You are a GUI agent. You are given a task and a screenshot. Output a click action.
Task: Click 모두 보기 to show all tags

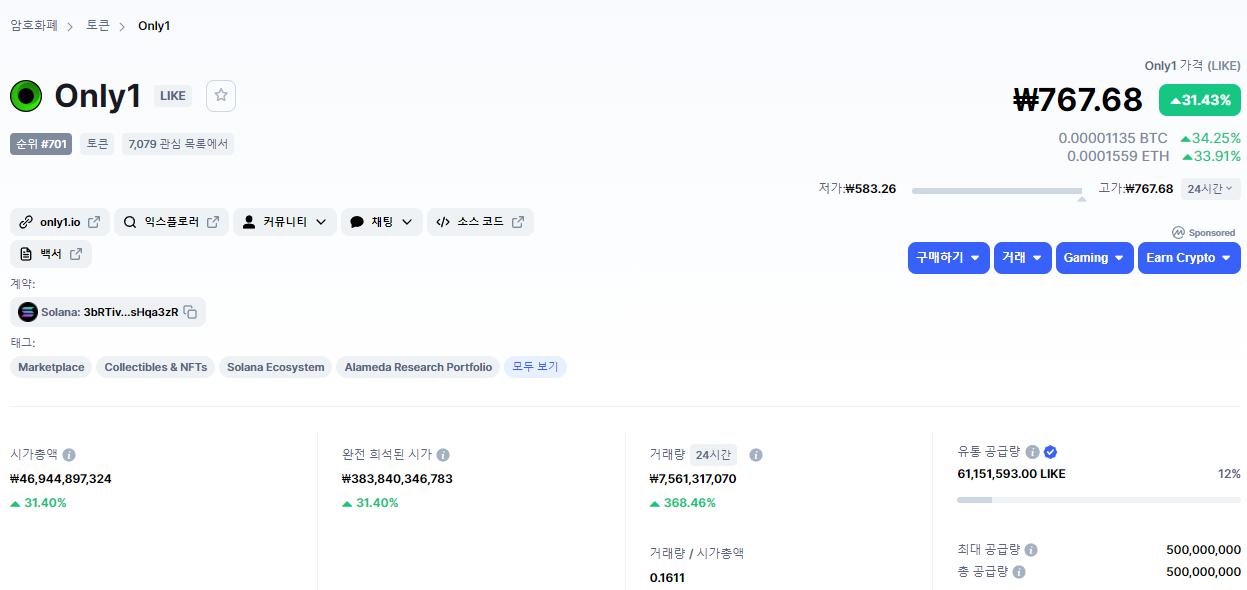(x=535, y=367)
